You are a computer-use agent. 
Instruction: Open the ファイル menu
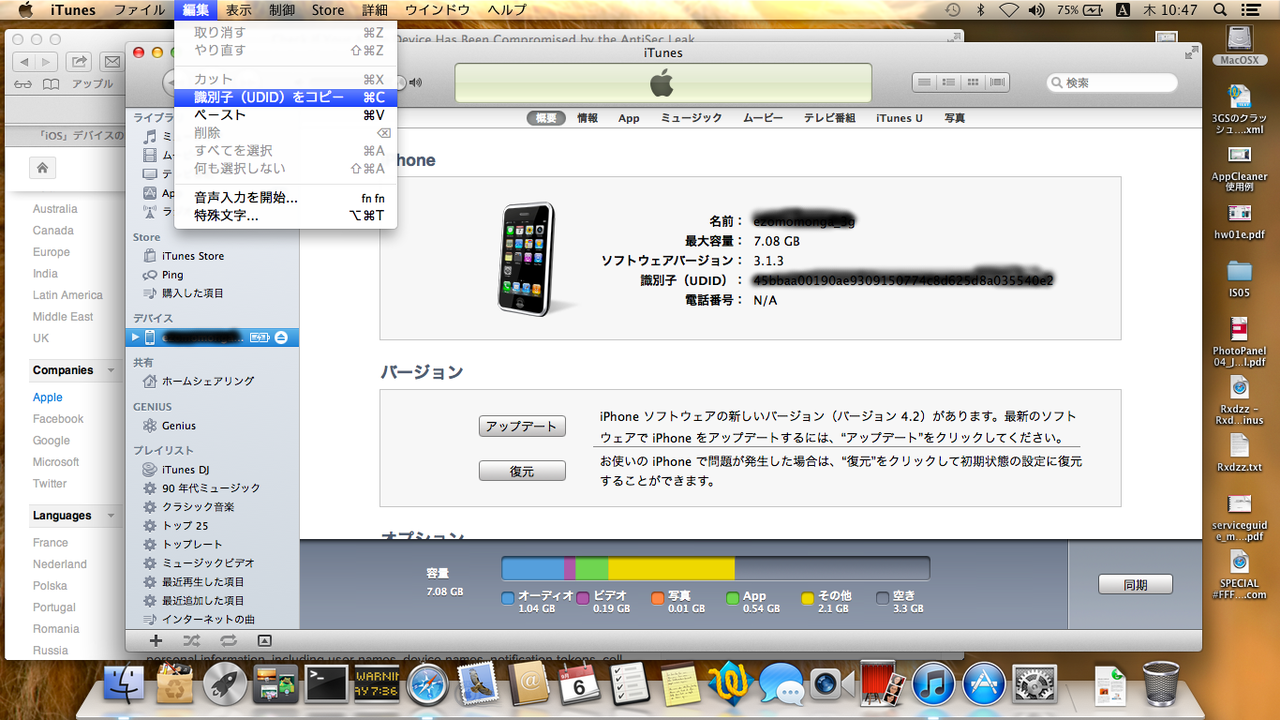point(140,10)
